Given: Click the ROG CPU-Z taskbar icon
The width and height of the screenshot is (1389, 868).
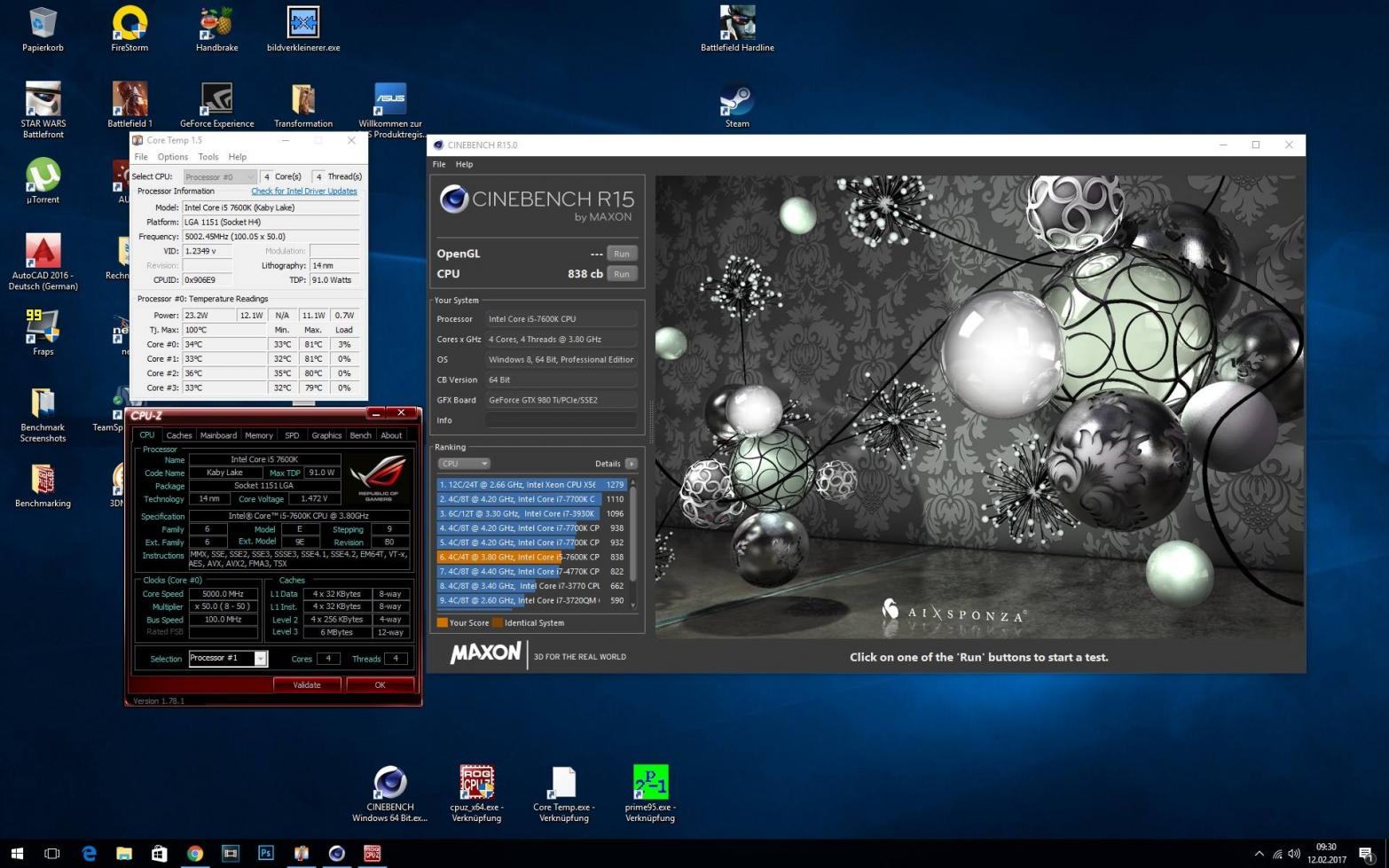Looking at the screenshot, I should point(373,853).
